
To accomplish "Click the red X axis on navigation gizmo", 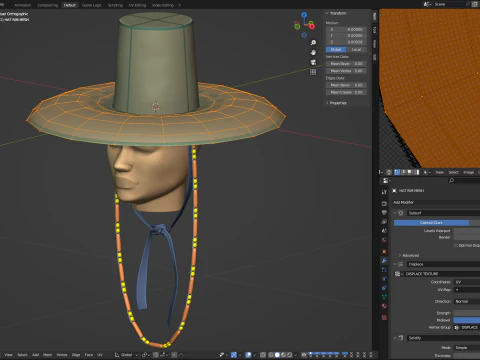I will point(312,26).
